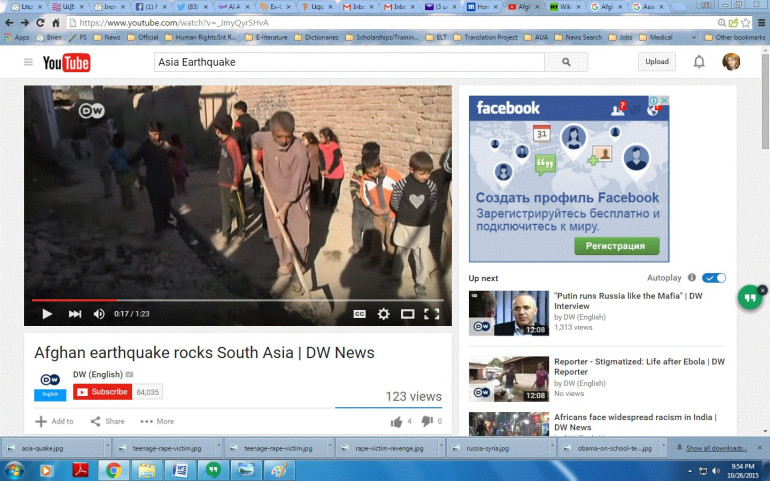The image size is (770, 481).
Task: Open Windows Start menu
Action: click(x=13, y=470)
